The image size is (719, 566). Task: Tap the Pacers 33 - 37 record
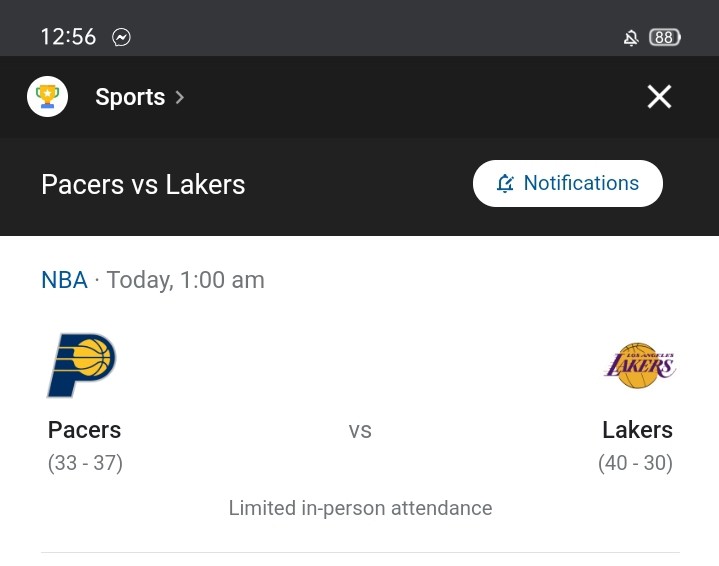click(85, 463)
